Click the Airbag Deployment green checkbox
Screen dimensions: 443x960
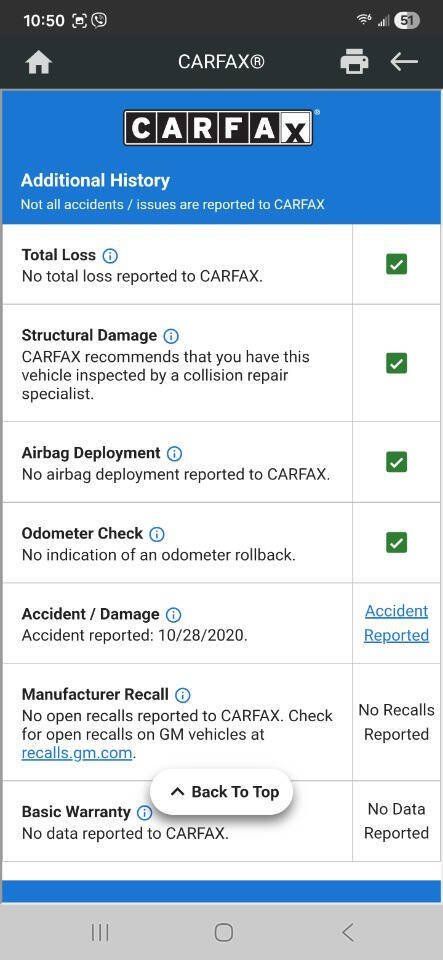click(x=396, y=462)
